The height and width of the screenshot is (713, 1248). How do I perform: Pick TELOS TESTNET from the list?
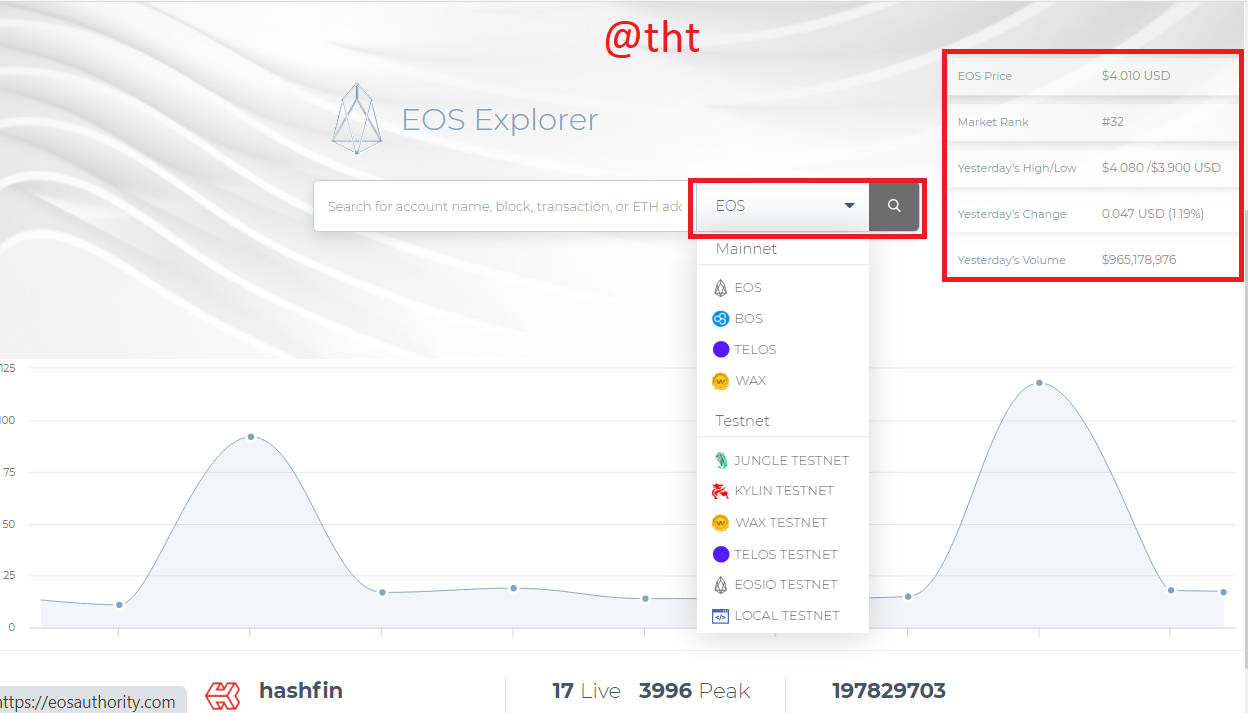point(786,554)
